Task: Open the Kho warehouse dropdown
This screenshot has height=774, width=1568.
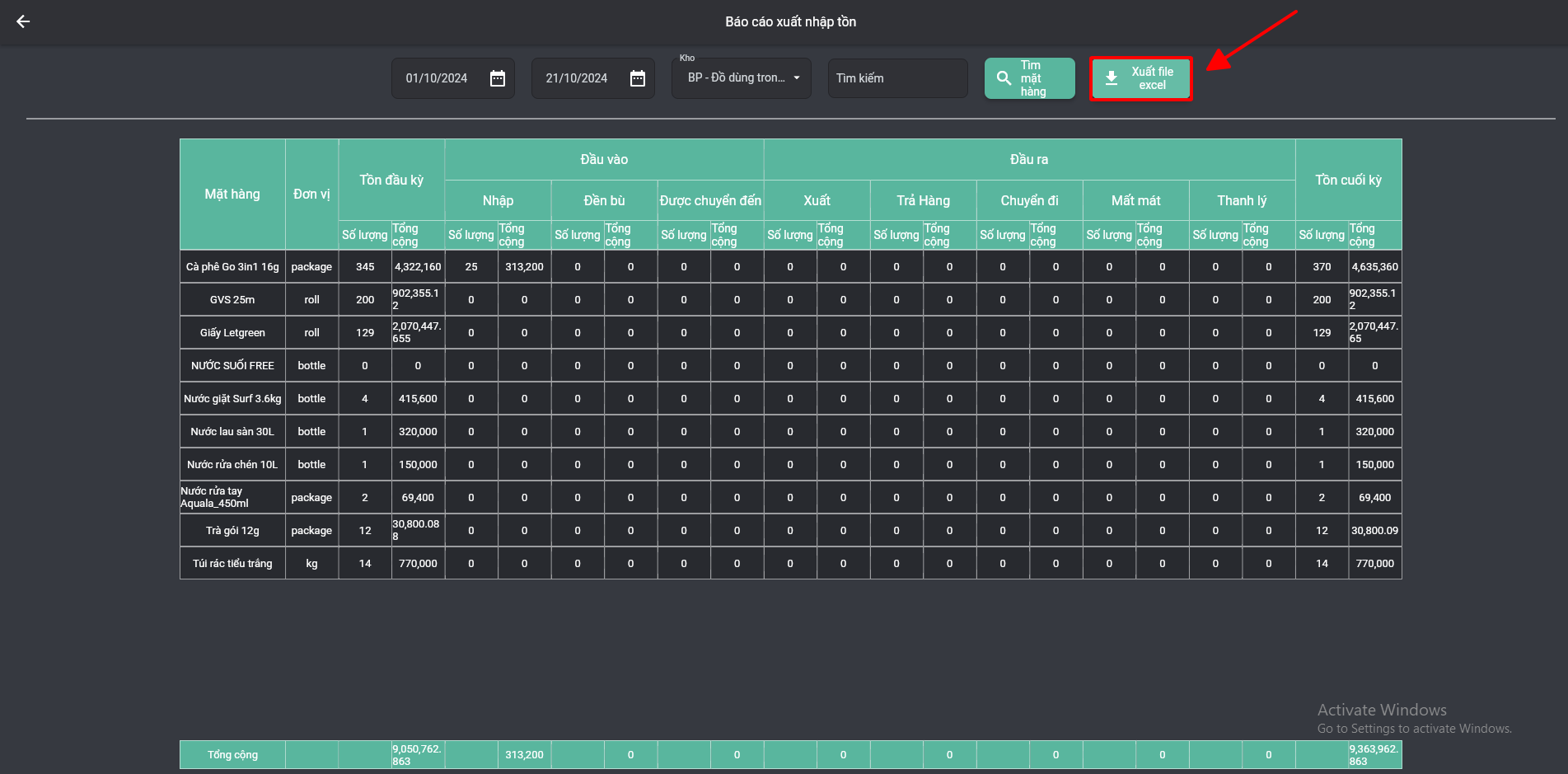Action: [x=742, y=78]
